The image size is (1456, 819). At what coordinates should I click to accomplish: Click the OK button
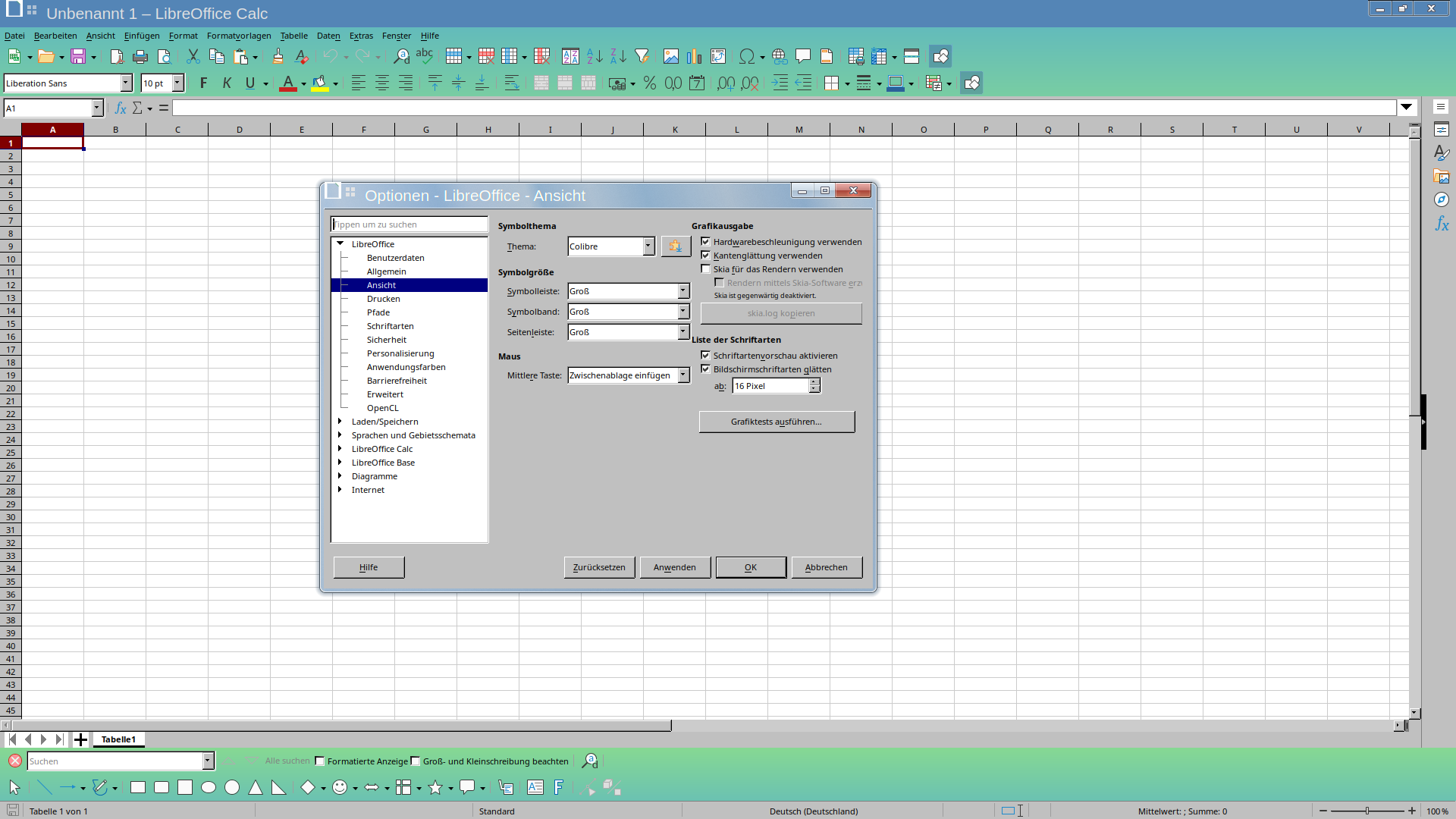(751, 567)
